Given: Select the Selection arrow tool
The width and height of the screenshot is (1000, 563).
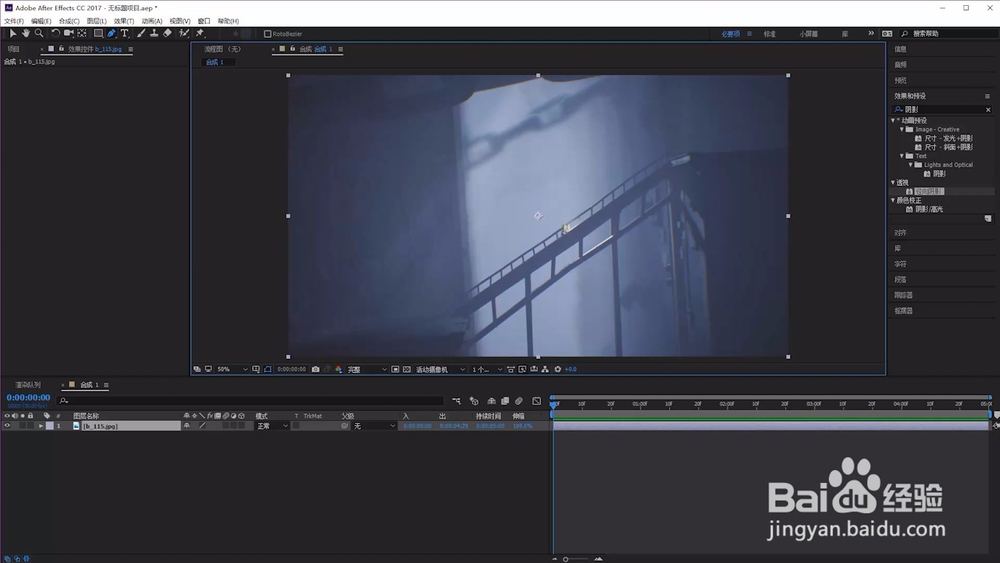Looking at the screenshot, I should 12,33.
